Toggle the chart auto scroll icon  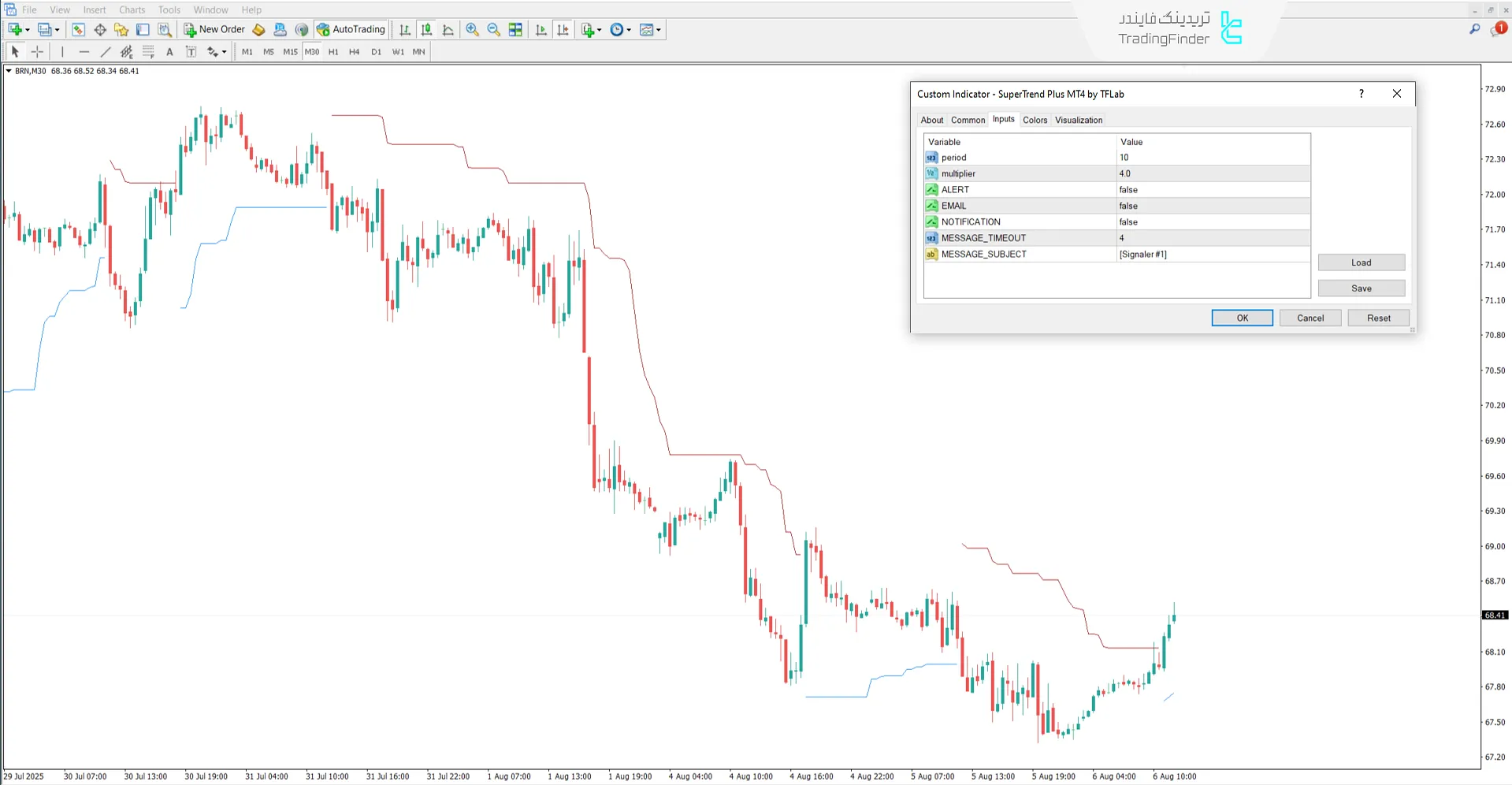(x=541, y=30)
